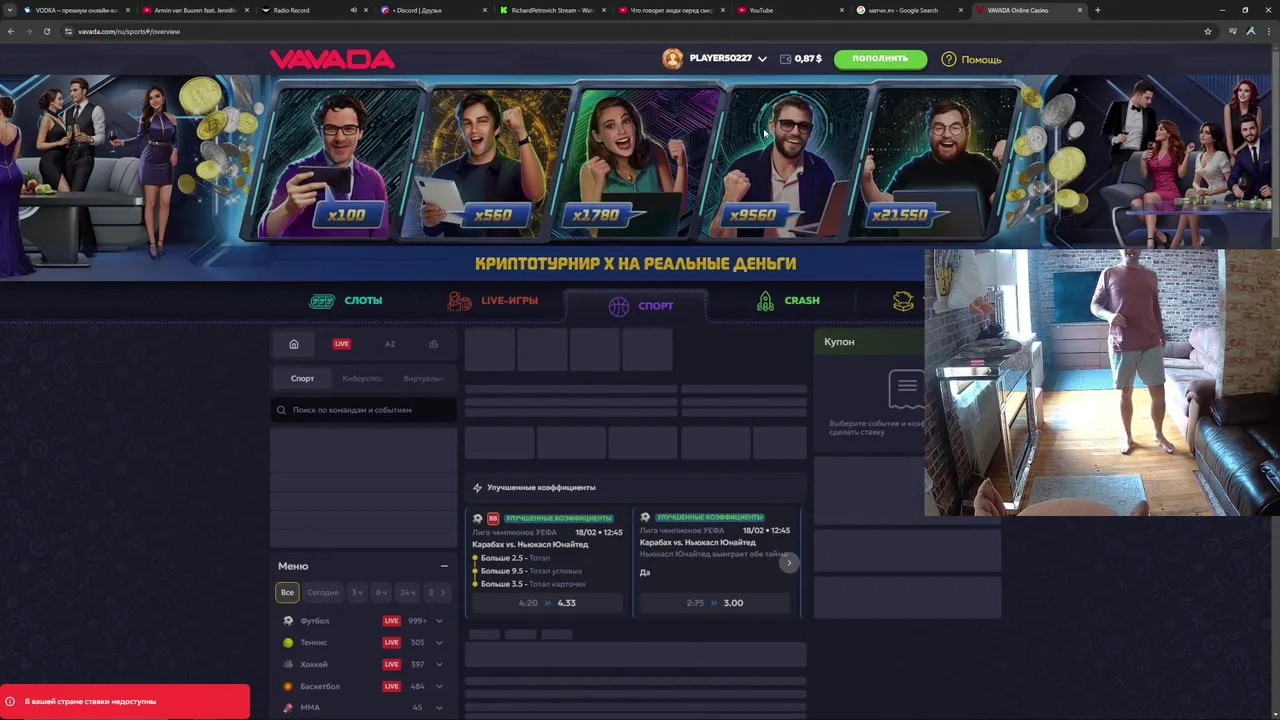Image resolution: width=1280 pixels, height=720 pixels.
Task: Click the search by teams and events field
Action: pyautogui.click(x=364, y=410)
